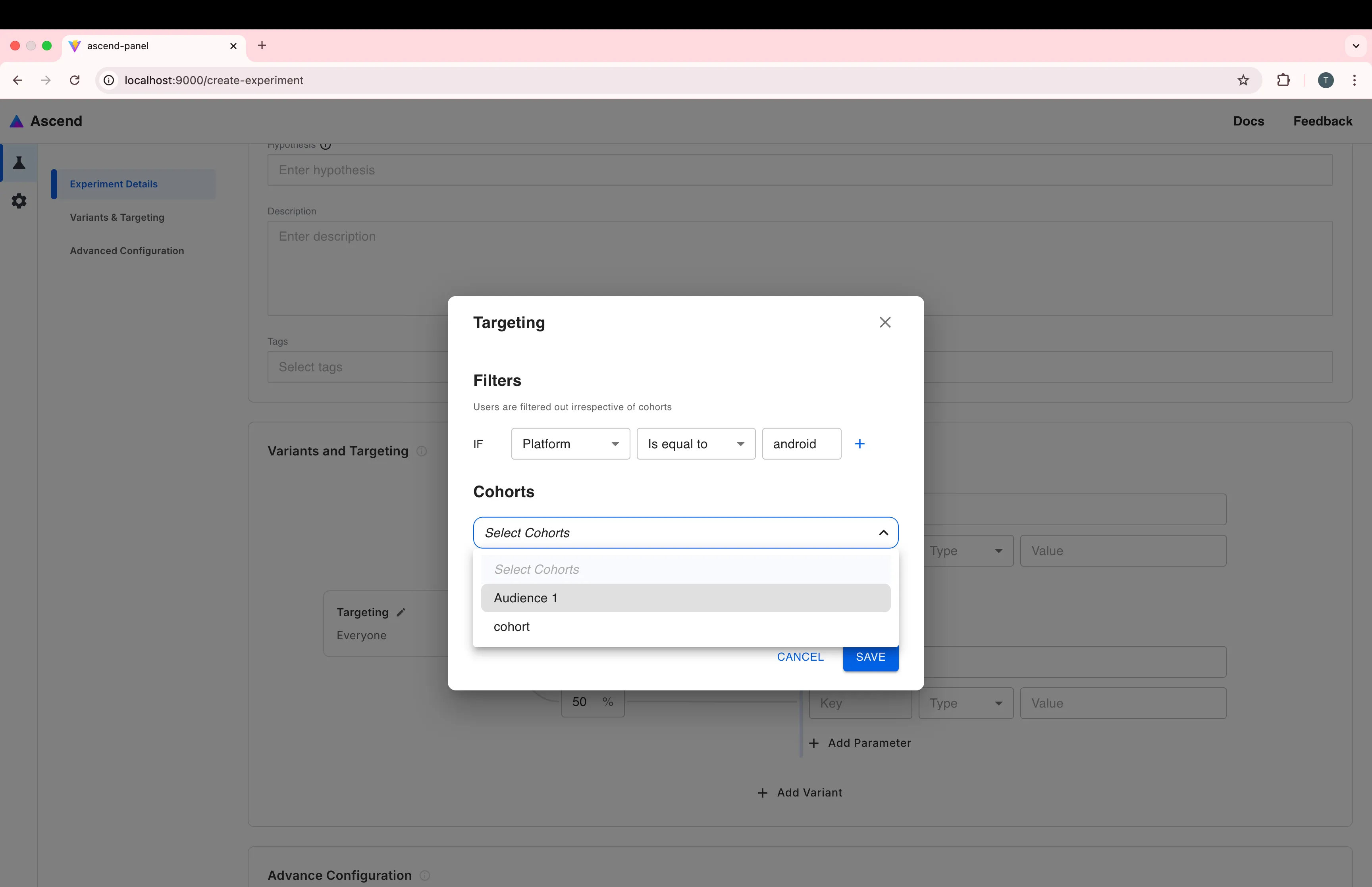Open Settings via the gear icon

[19, 201]
